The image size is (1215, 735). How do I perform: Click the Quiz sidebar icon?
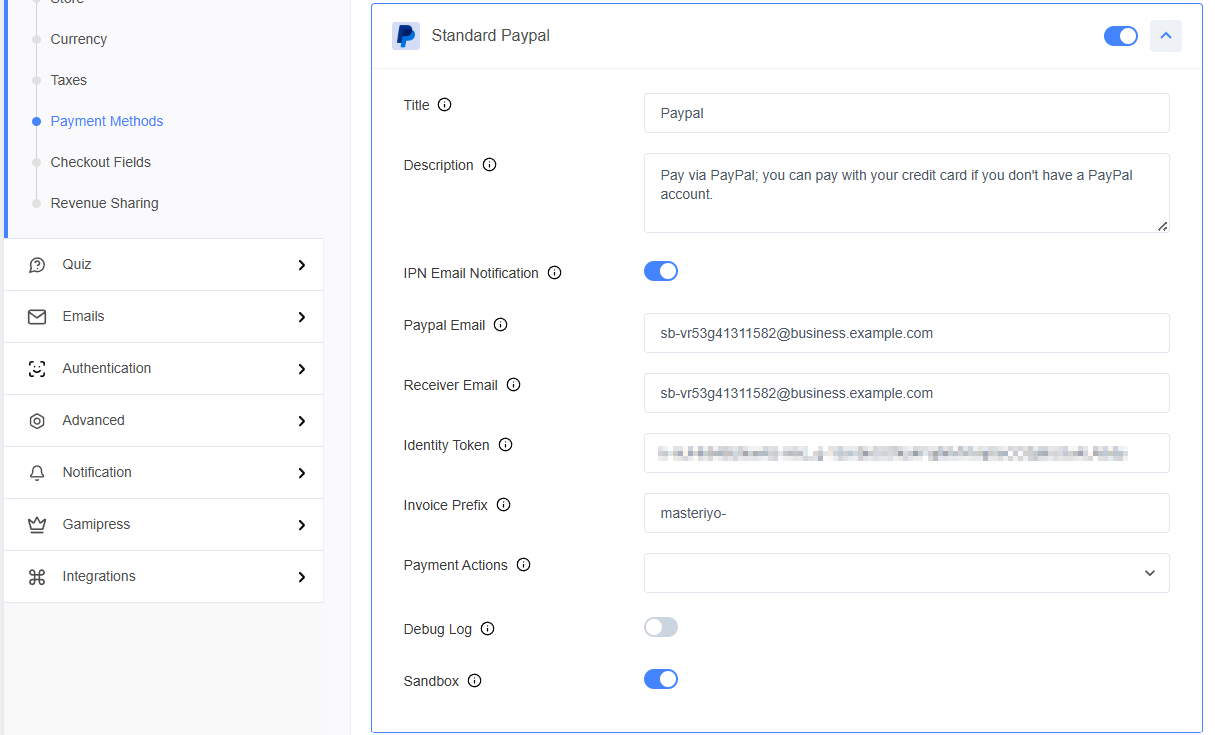click(37, 265)
